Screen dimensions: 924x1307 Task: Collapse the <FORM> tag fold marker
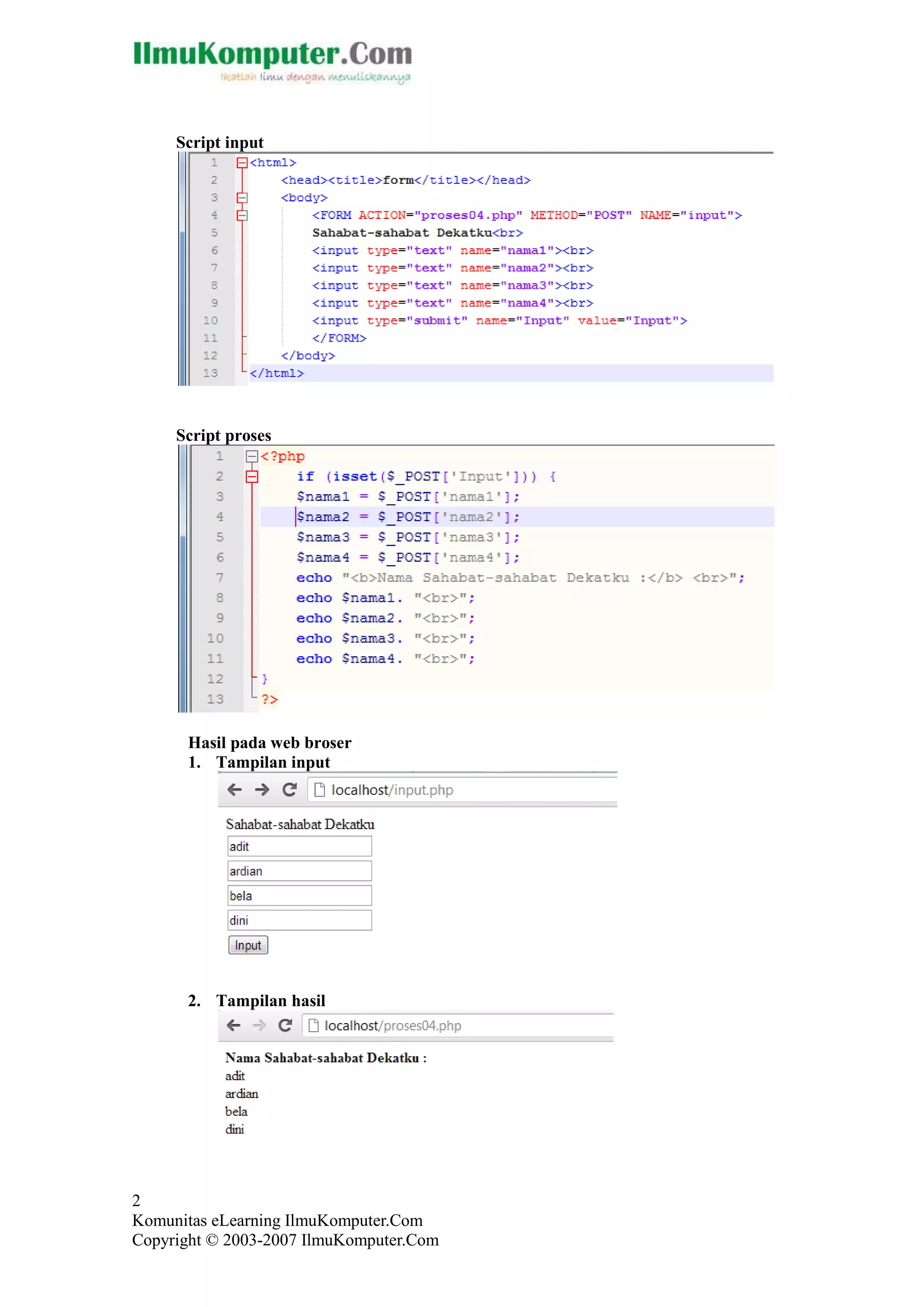point(242,215)
